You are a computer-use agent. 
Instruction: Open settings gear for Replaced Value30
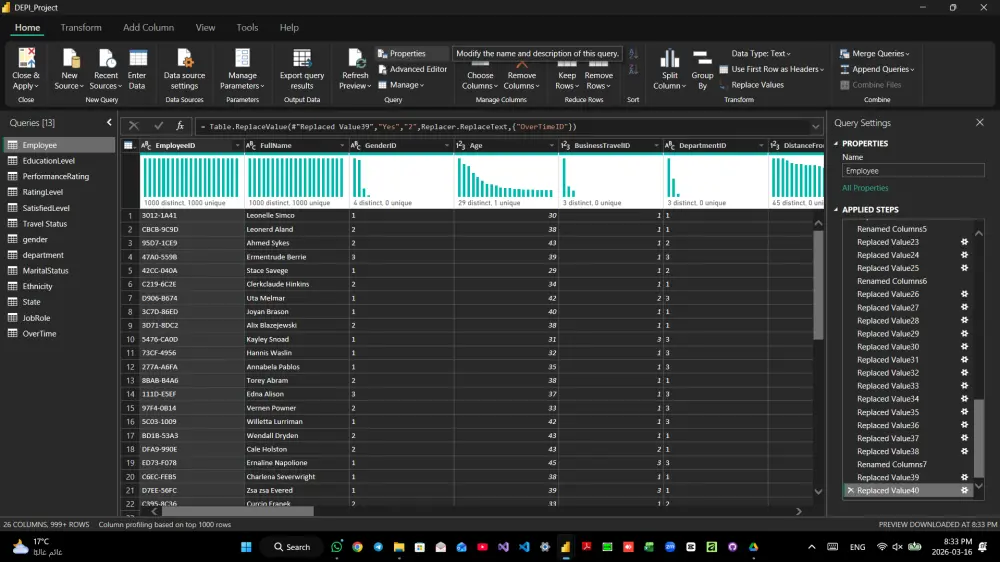tap(964, 346)
